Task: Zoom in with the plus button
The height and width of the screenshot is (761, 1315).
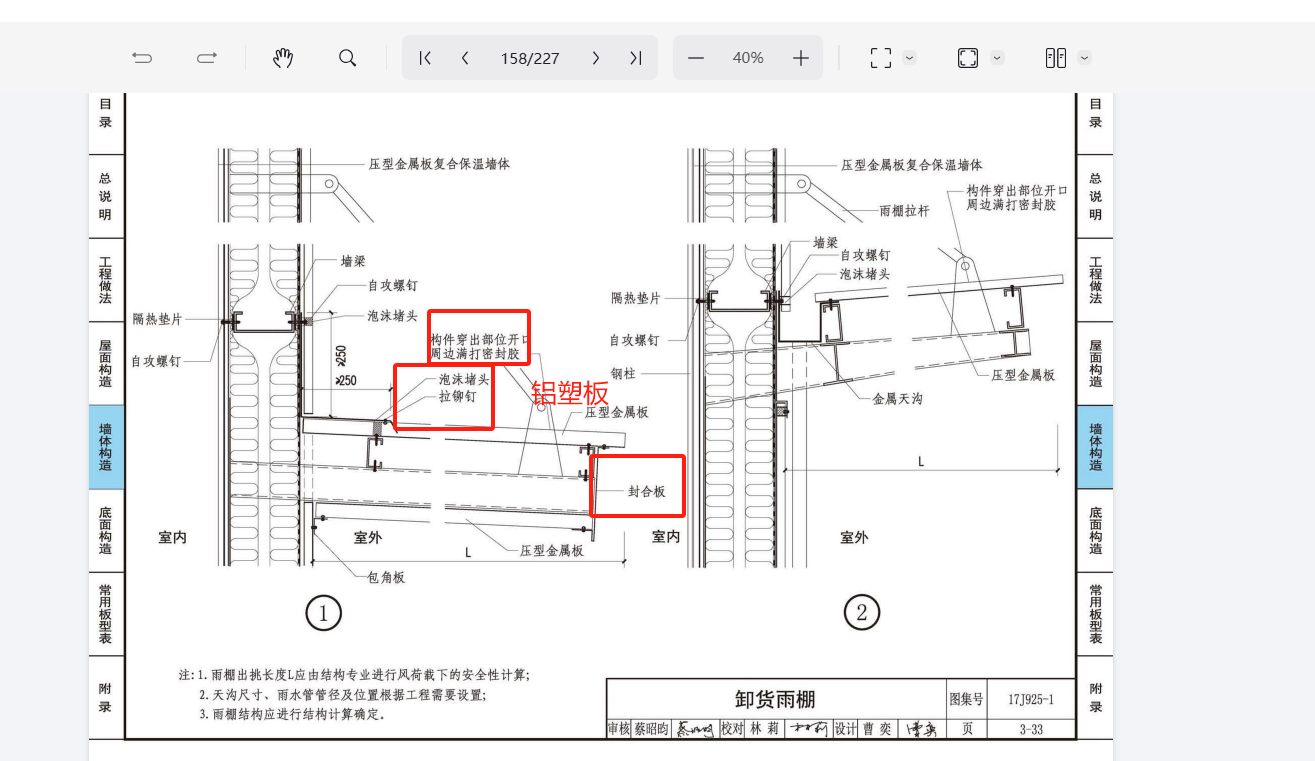Action: [800, 58]
